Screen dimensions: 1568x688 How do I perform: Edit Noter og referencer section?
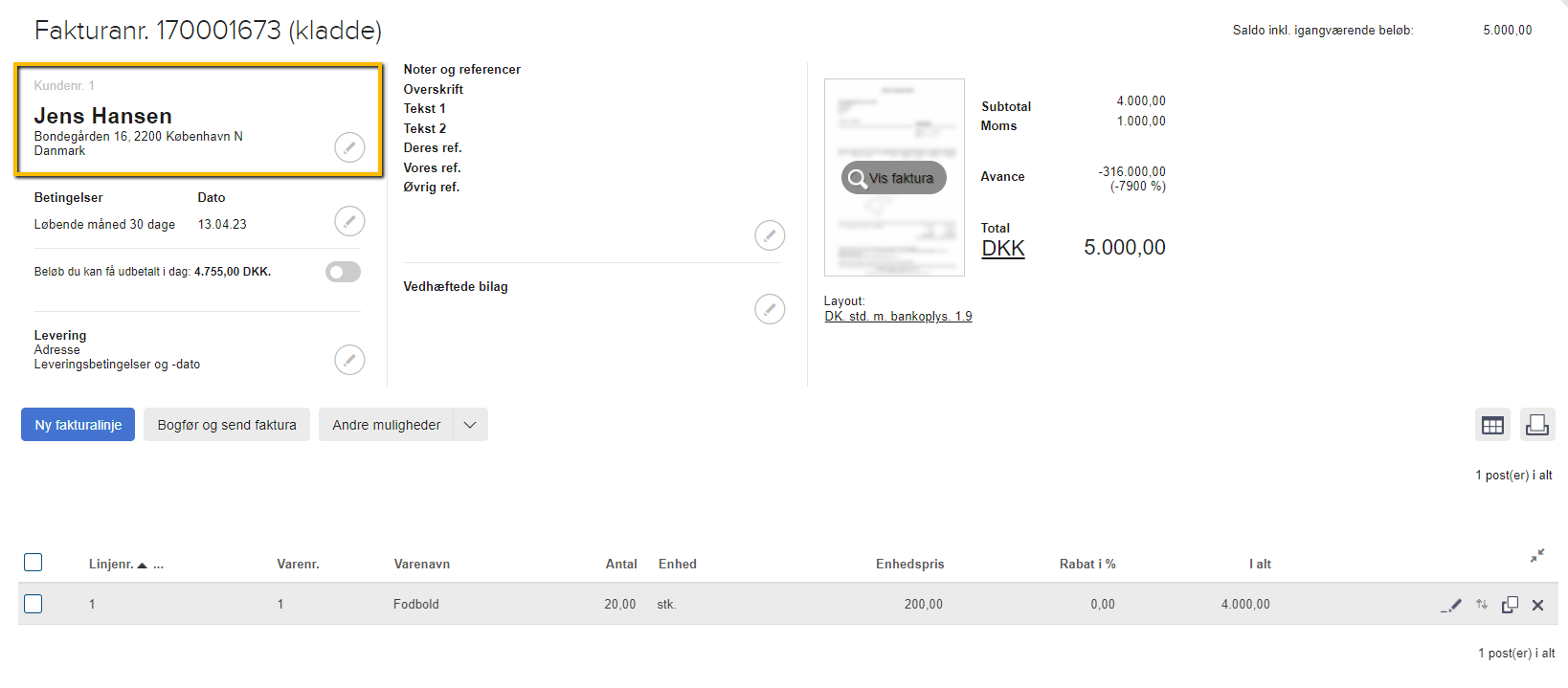(x=770, y=235)
